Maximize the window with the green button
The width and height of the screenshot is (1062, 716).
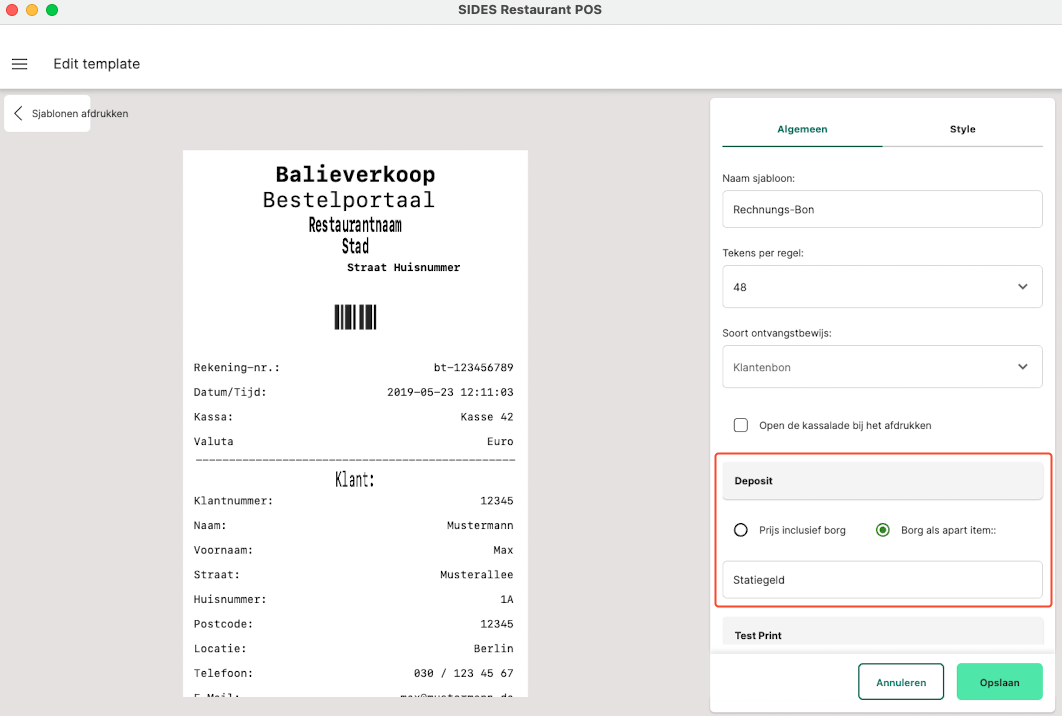52,10
